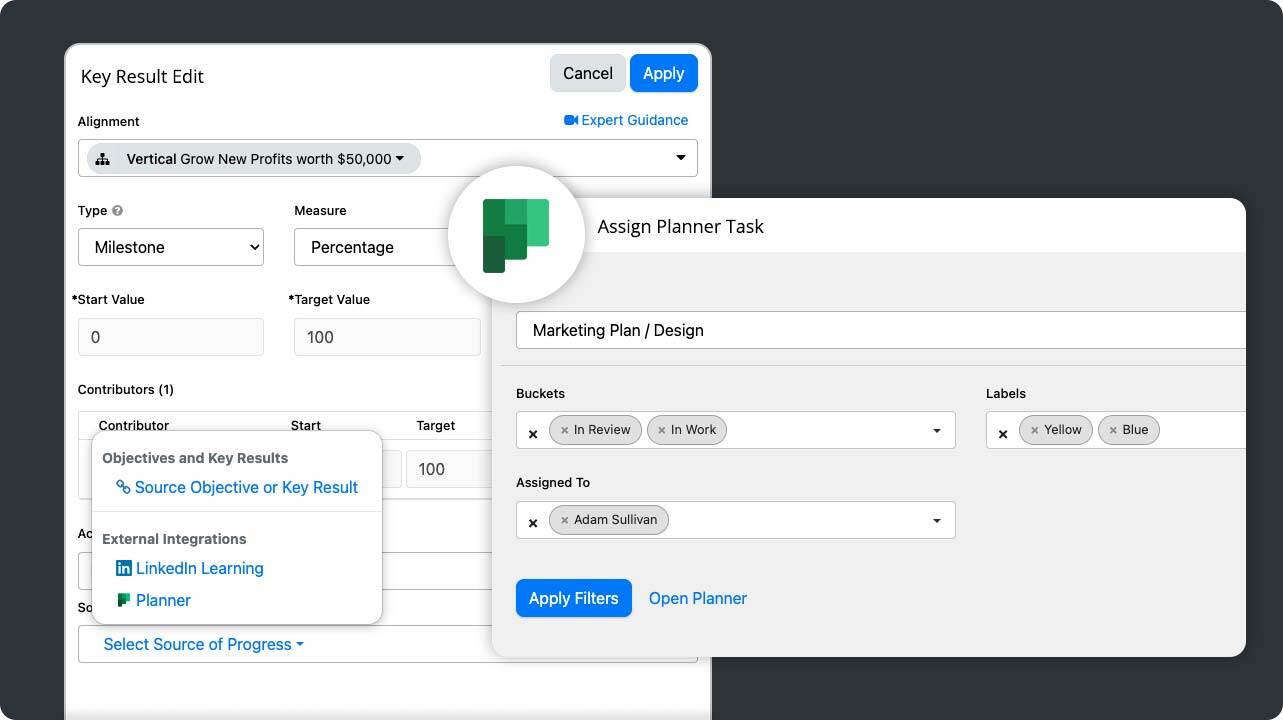Remove the In Review bucket tag
Image resolution: width=1283 pixels, height=720 pixels.
pyautogui.click(x=565, y=430)
